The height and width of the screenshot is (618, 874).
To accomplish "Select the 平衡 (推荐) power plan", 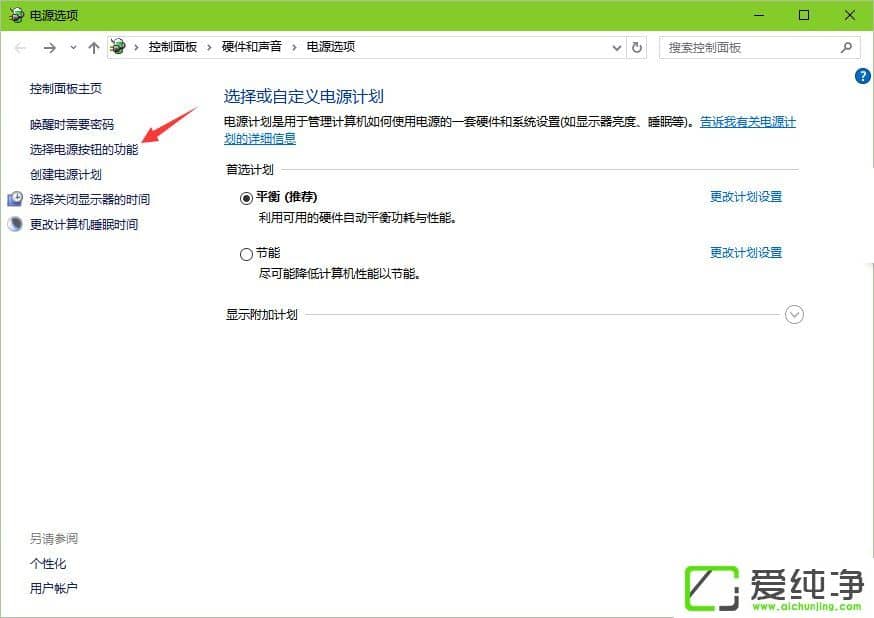I will point(246,198).
